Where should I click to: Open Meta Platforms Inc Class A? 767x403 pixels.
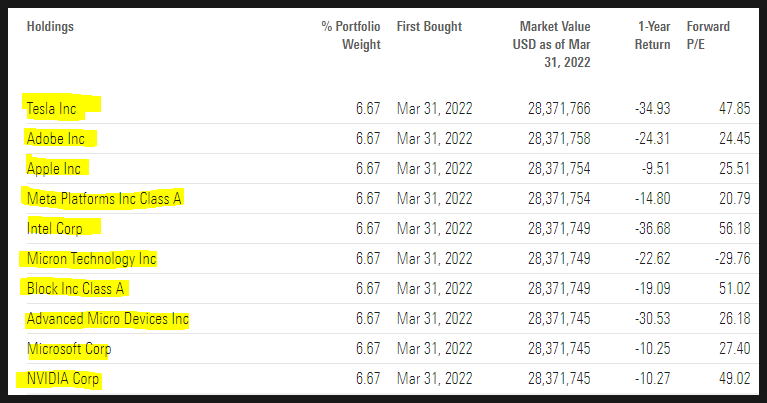point(103,198)
